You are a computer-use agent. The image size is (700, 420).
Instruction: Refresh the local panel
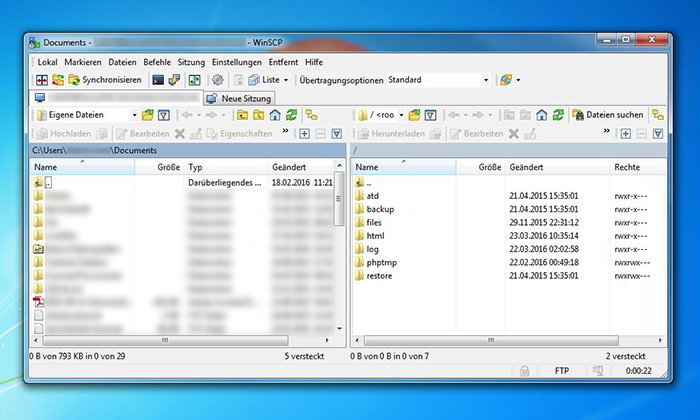[x=292, y=115]
